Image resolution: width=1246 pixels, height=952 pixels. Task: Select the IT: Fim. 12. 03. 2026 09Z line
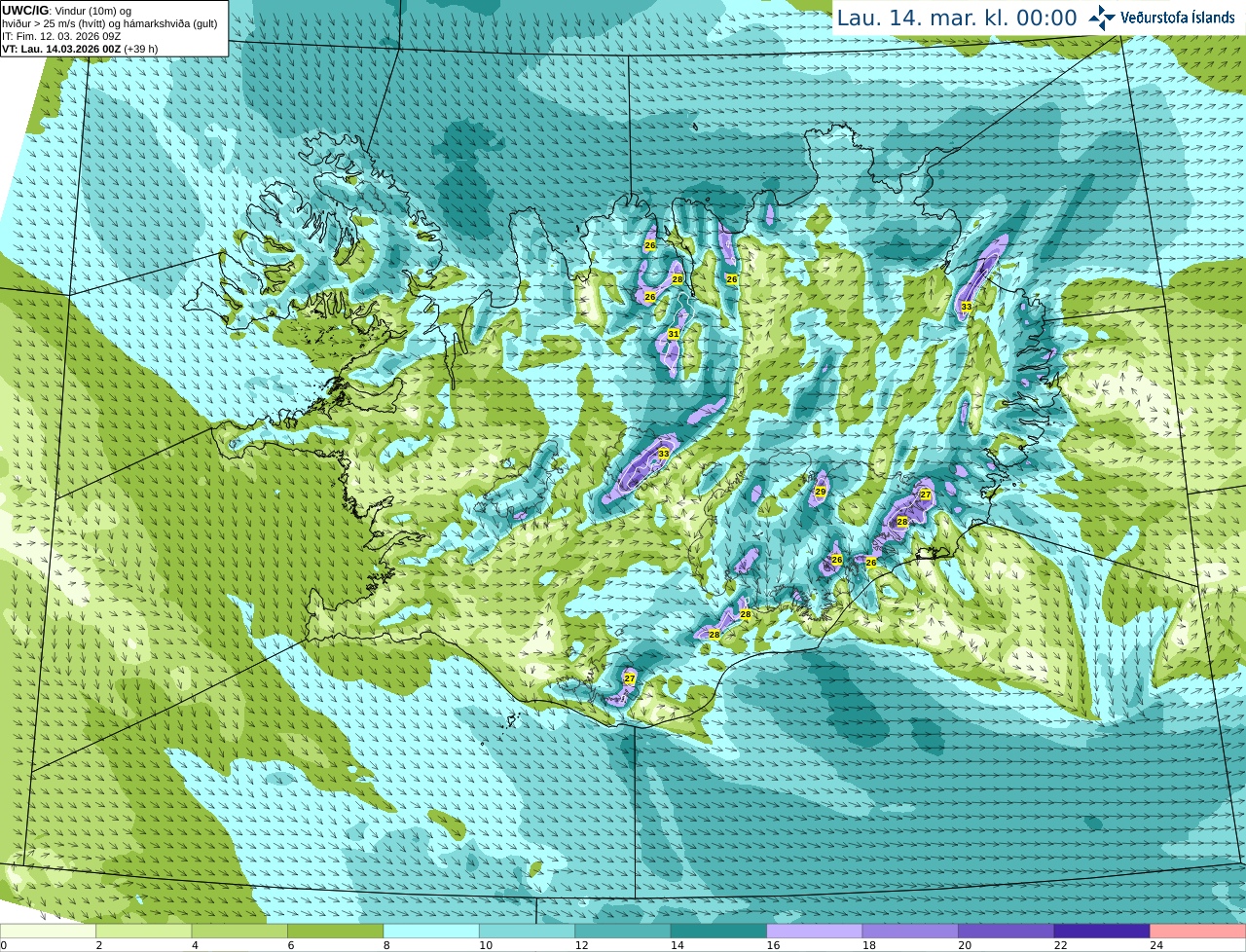pos(61,36)
